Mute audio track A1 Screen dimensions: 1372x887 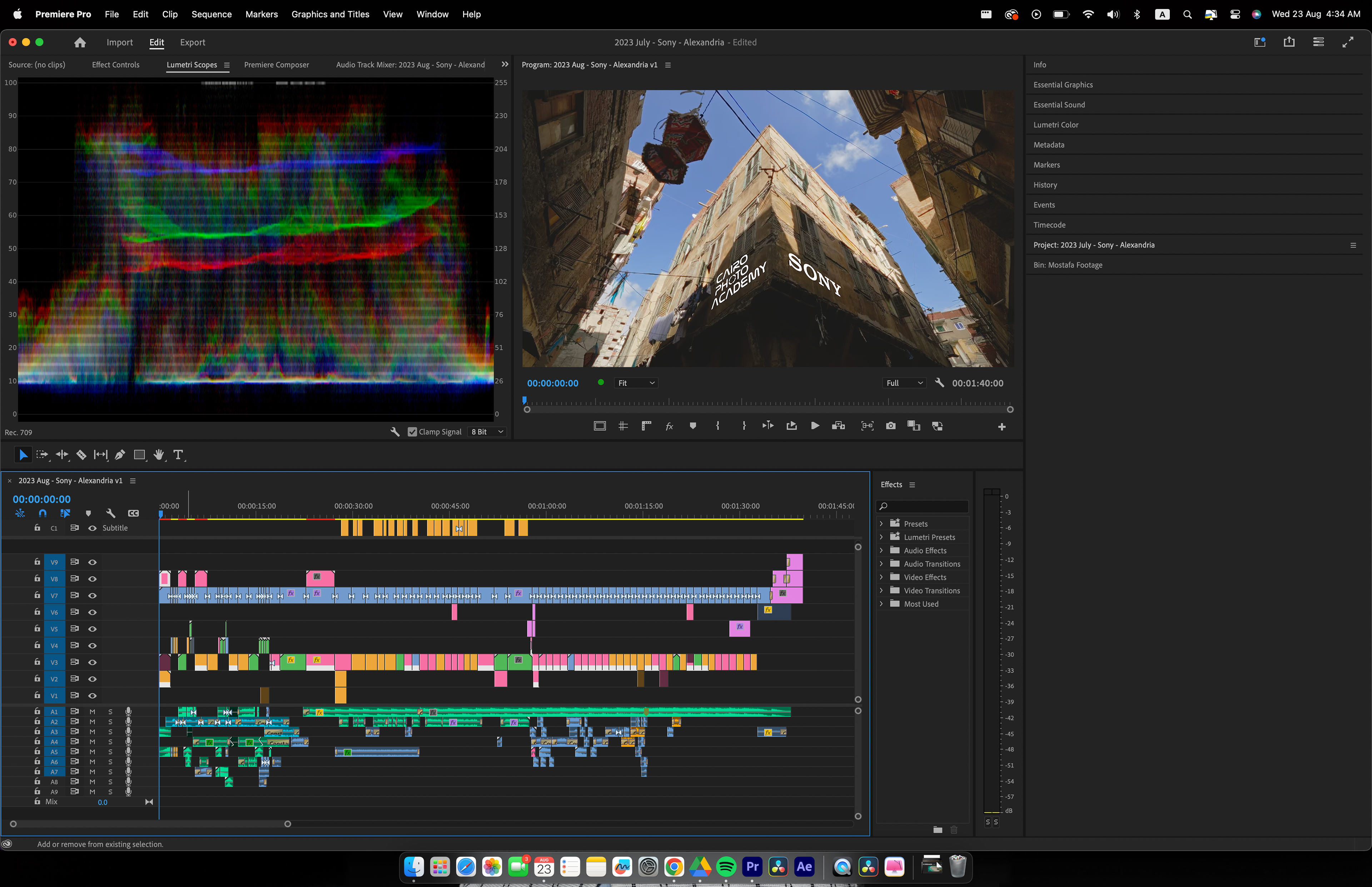click(x=92, y=712)
